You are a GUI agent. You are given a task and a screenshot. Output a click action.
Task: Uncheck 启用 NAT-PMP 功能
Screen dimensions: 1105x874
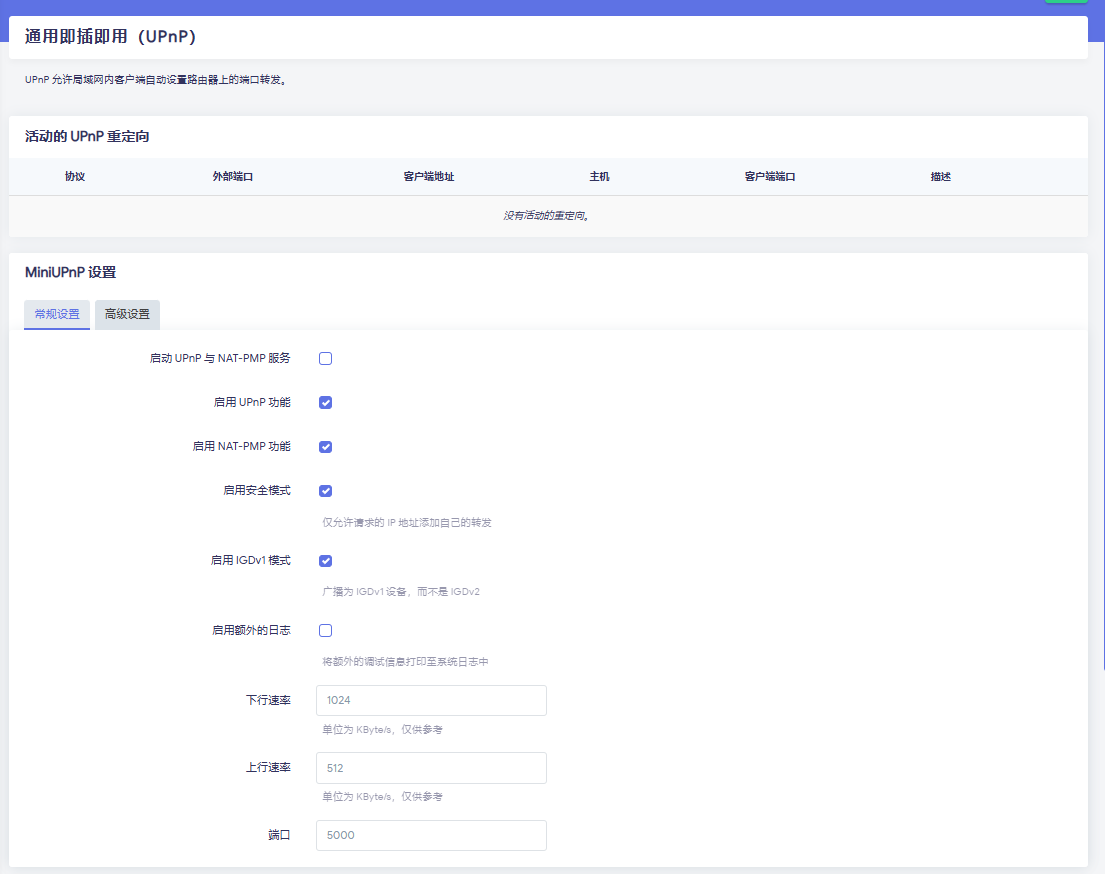[x=325, y=447]
